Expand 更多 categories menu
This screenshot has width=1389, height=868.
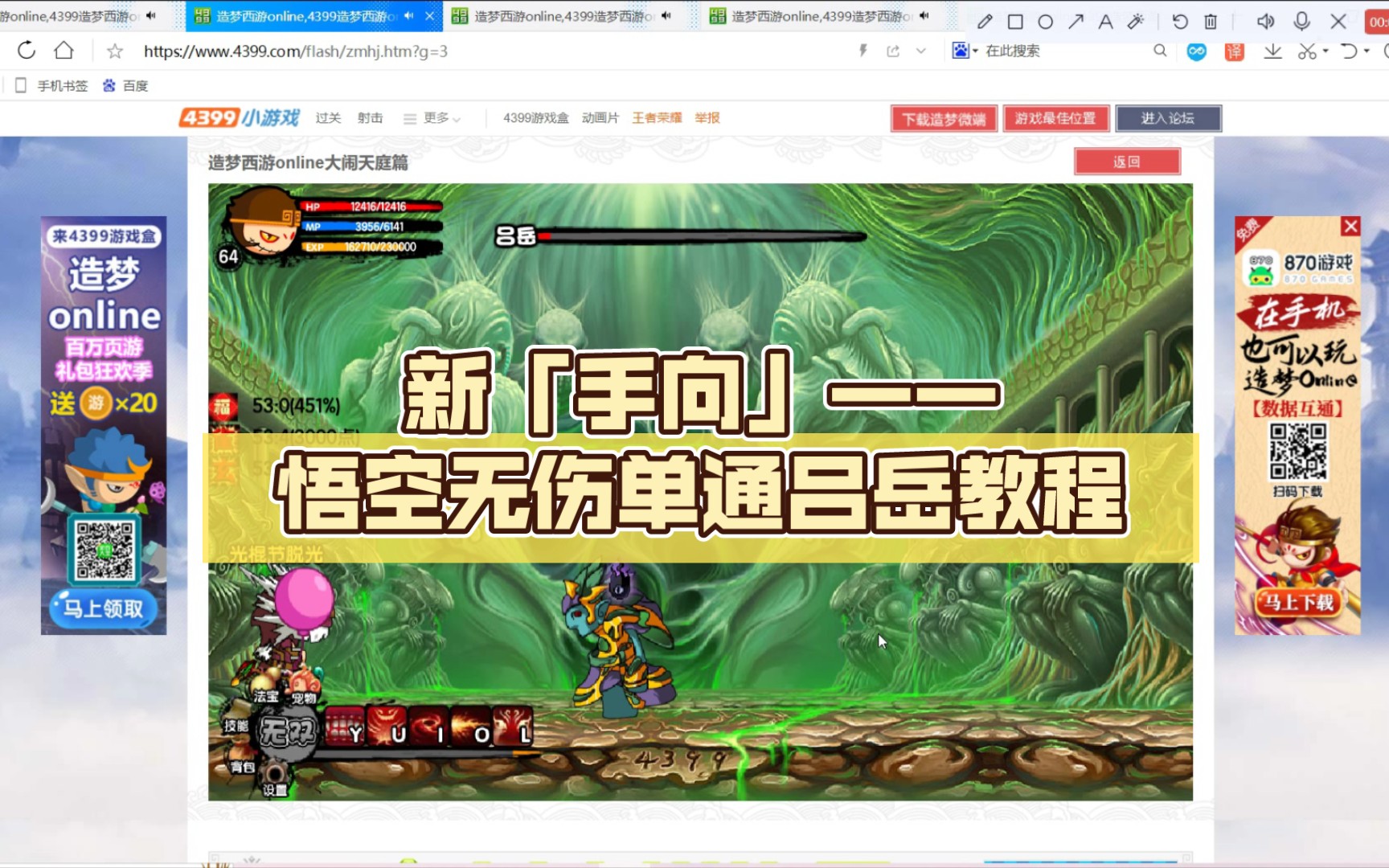click(432, 118)
